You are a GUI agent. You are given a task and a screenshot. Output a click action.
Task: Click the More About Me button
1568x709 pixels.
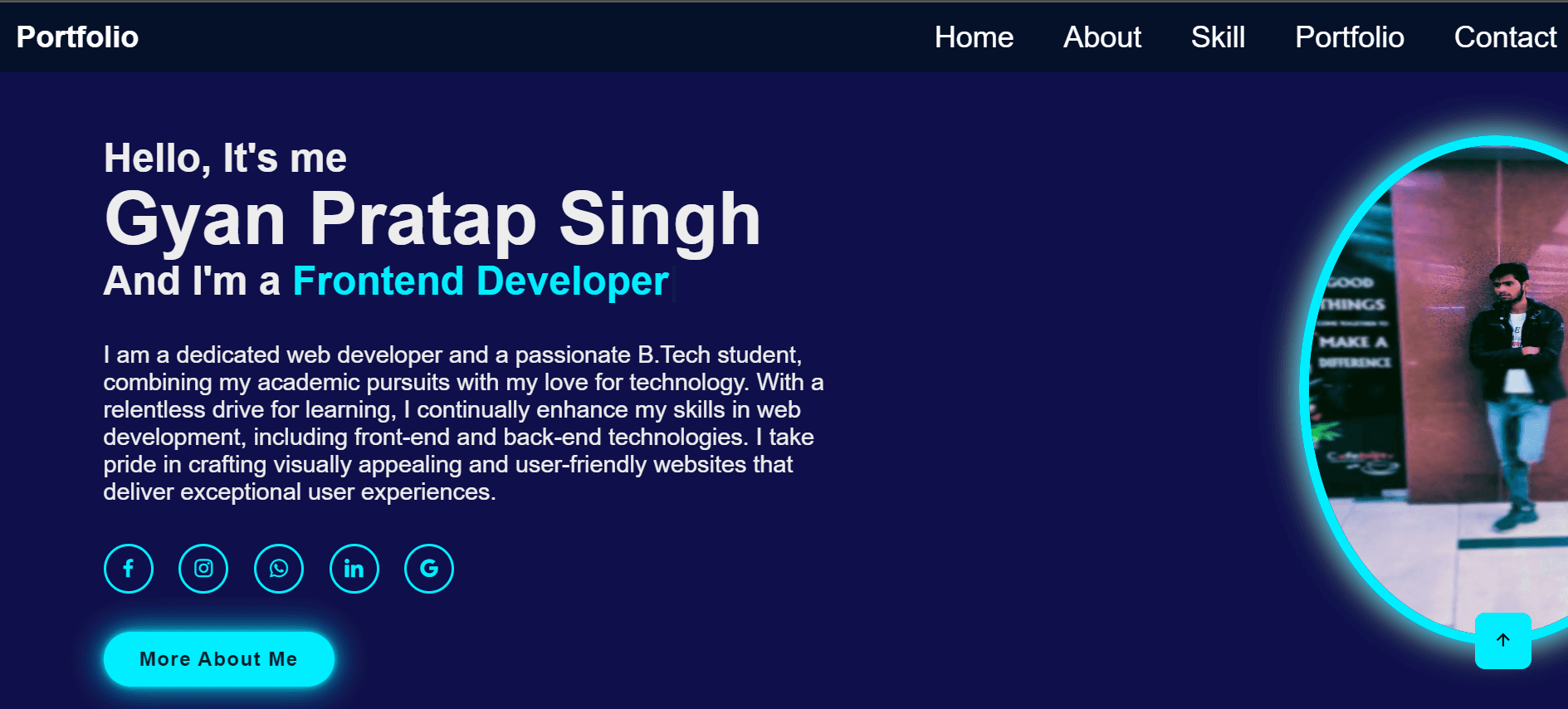tap(219, 659)
